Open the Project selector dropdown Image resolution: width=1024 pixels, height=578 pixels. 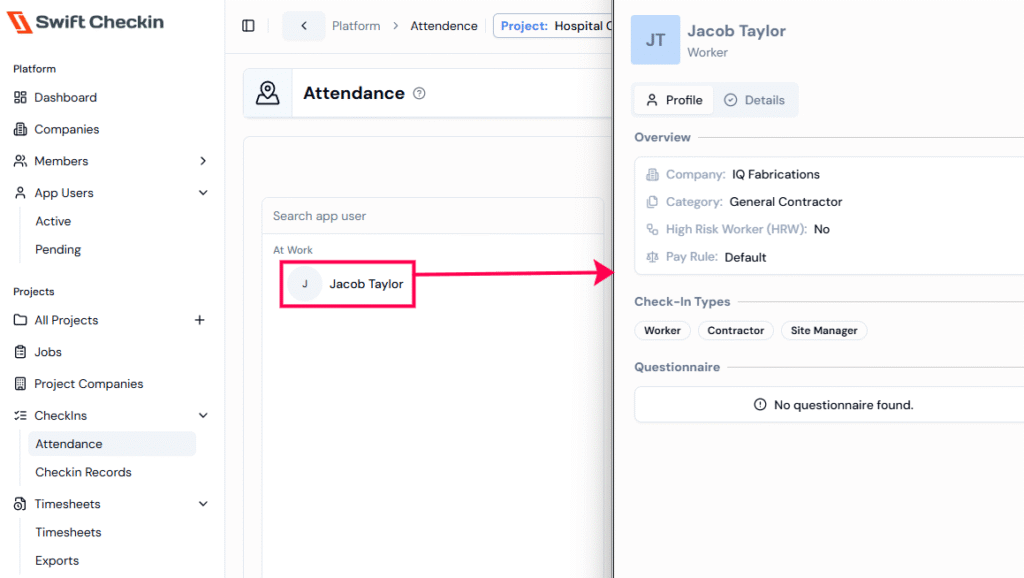[x=553, y=26]
